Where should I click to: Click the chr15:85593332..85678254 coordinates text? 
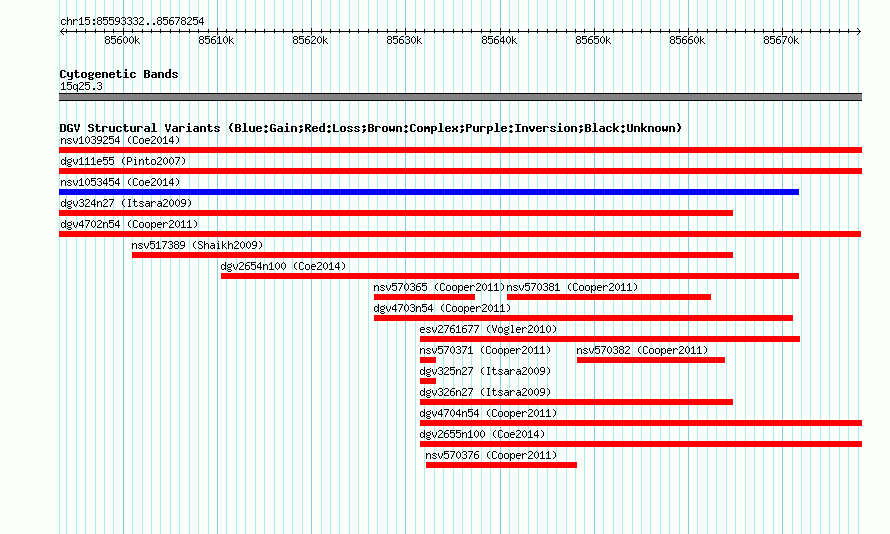(132, 22)
